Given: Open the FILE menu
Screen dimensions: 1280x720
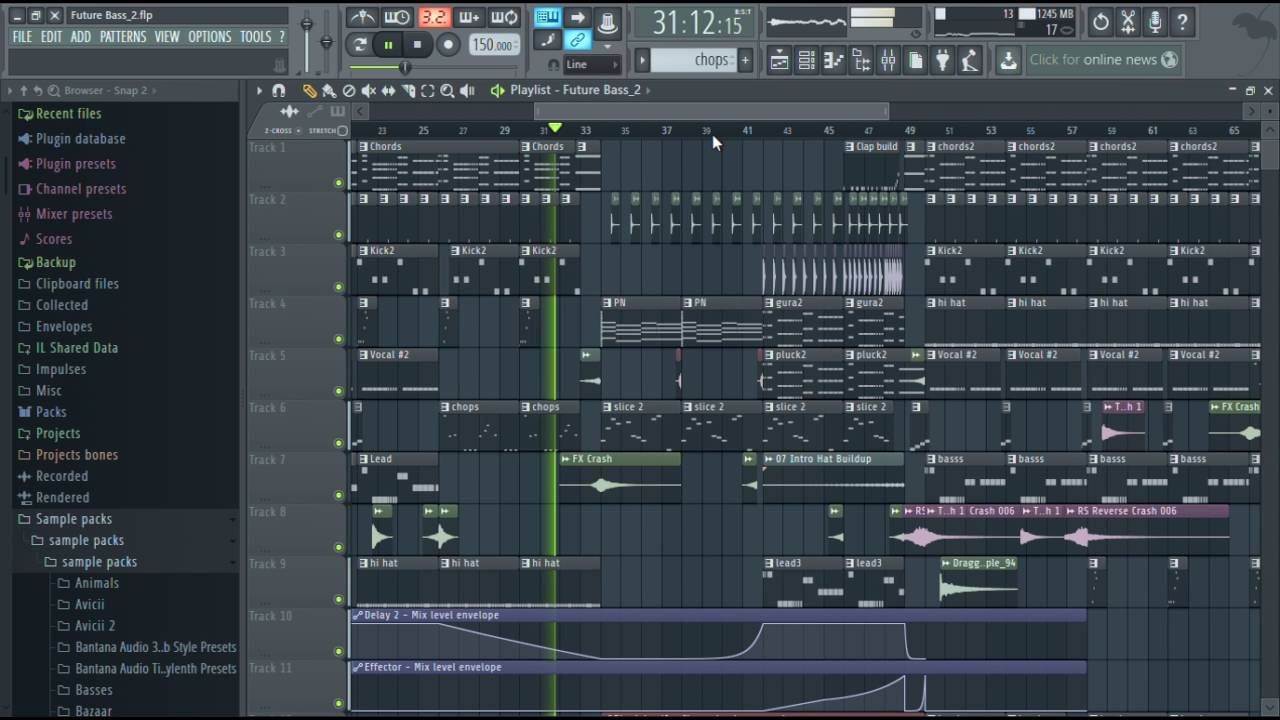Looking at the screenshot, I should (x=22, y=37).
